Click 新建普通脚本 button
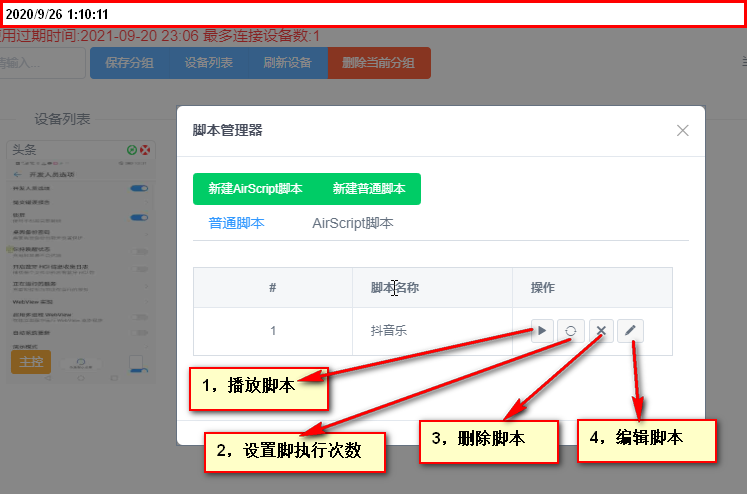Screen dimensions: 747x494 (x=369, y=189)
